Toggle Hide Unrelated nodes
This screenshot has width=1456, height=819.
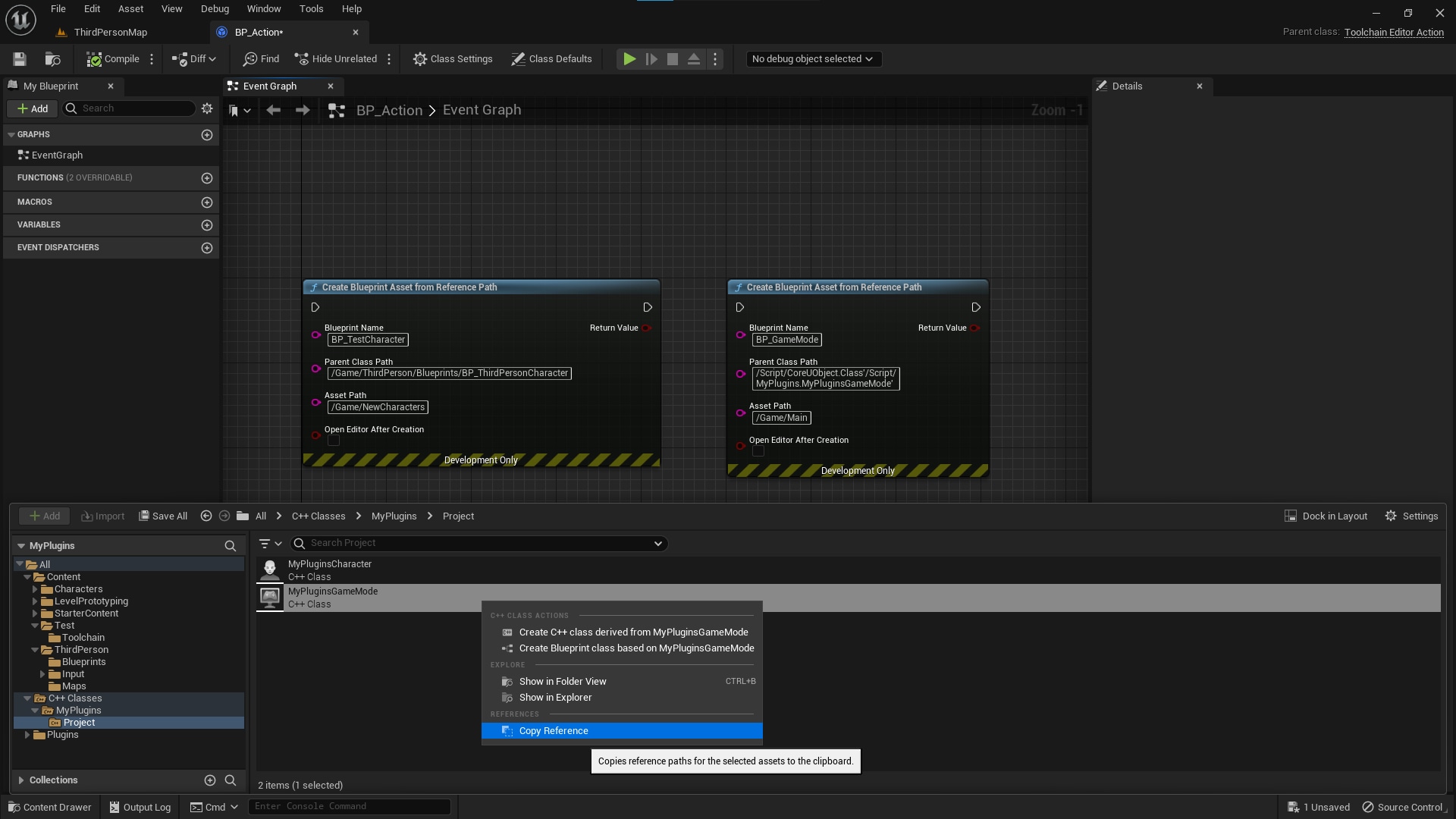[337, 58]
